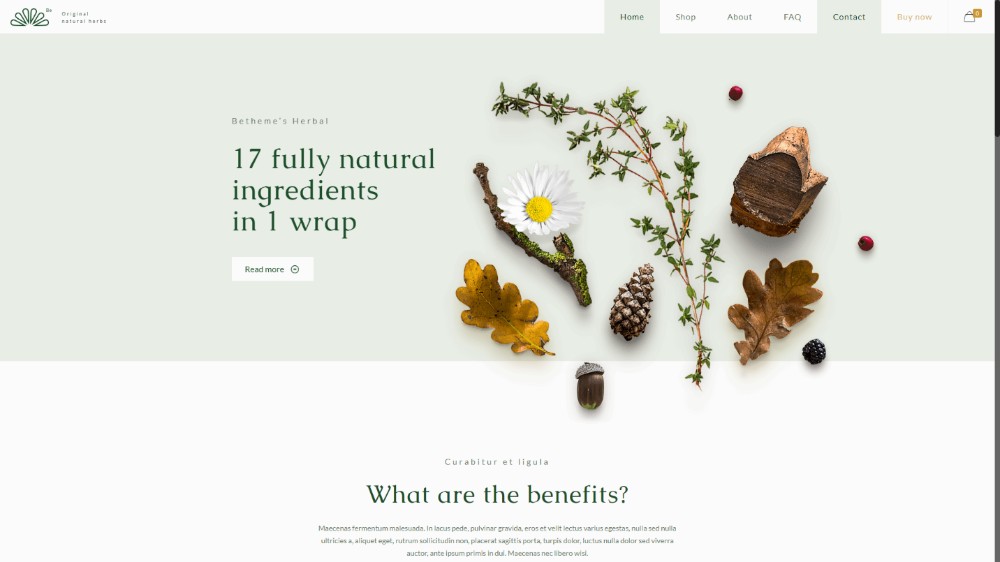Open the Contact page

[x=849, y=17]
